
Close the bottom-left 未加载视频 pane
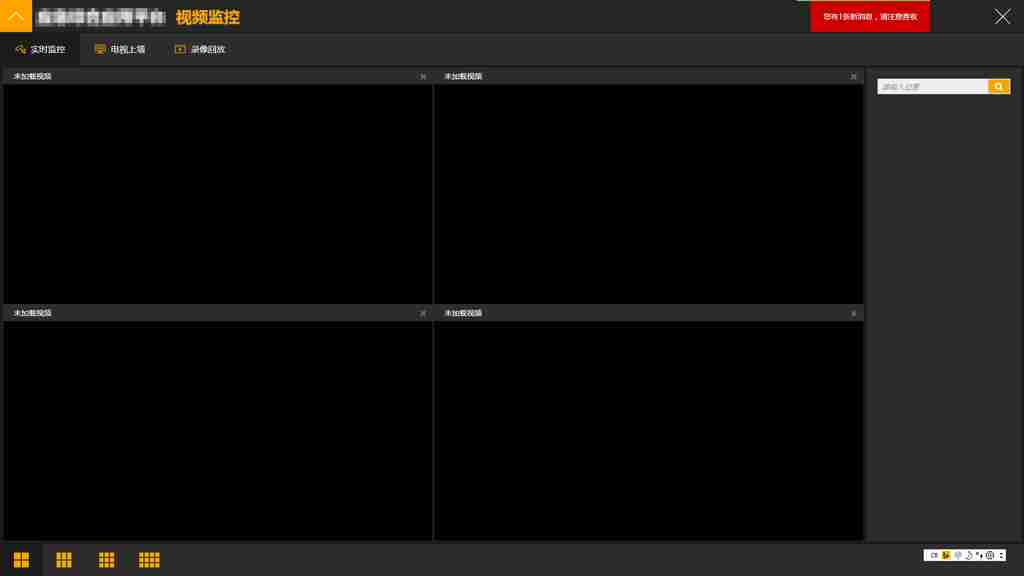point(423,314)
